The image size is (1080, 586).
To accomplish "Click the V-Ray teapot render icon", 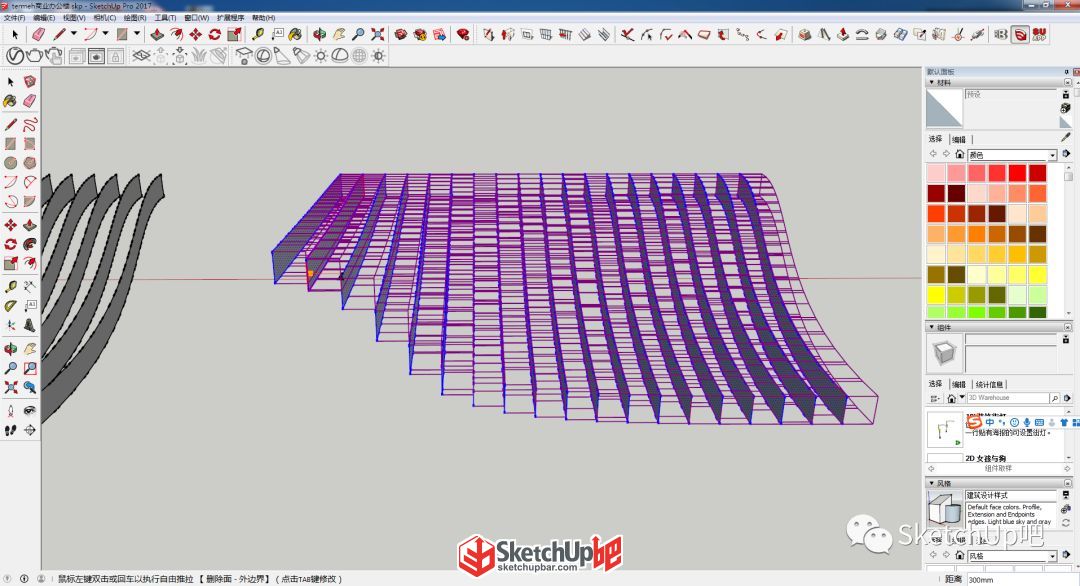I will [34, 56].
